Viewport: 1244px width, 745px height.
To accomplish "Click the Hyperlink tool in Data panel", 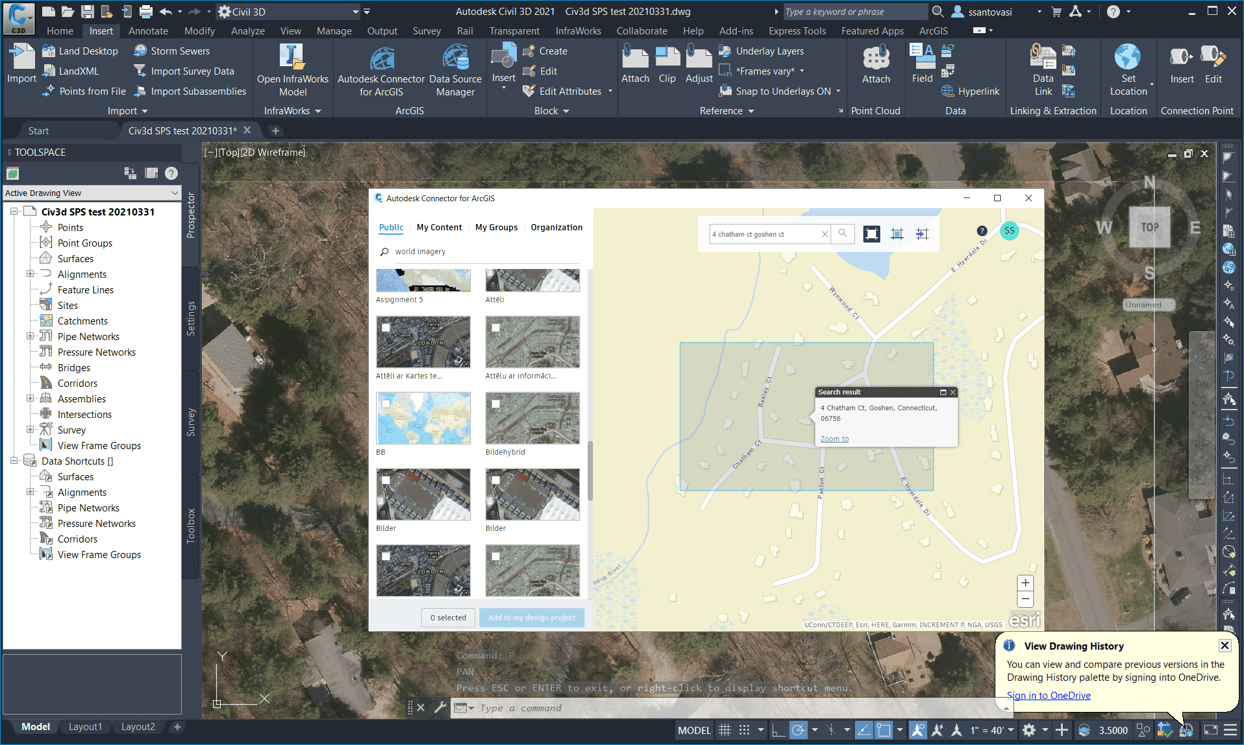I will [x=970, y=91].
